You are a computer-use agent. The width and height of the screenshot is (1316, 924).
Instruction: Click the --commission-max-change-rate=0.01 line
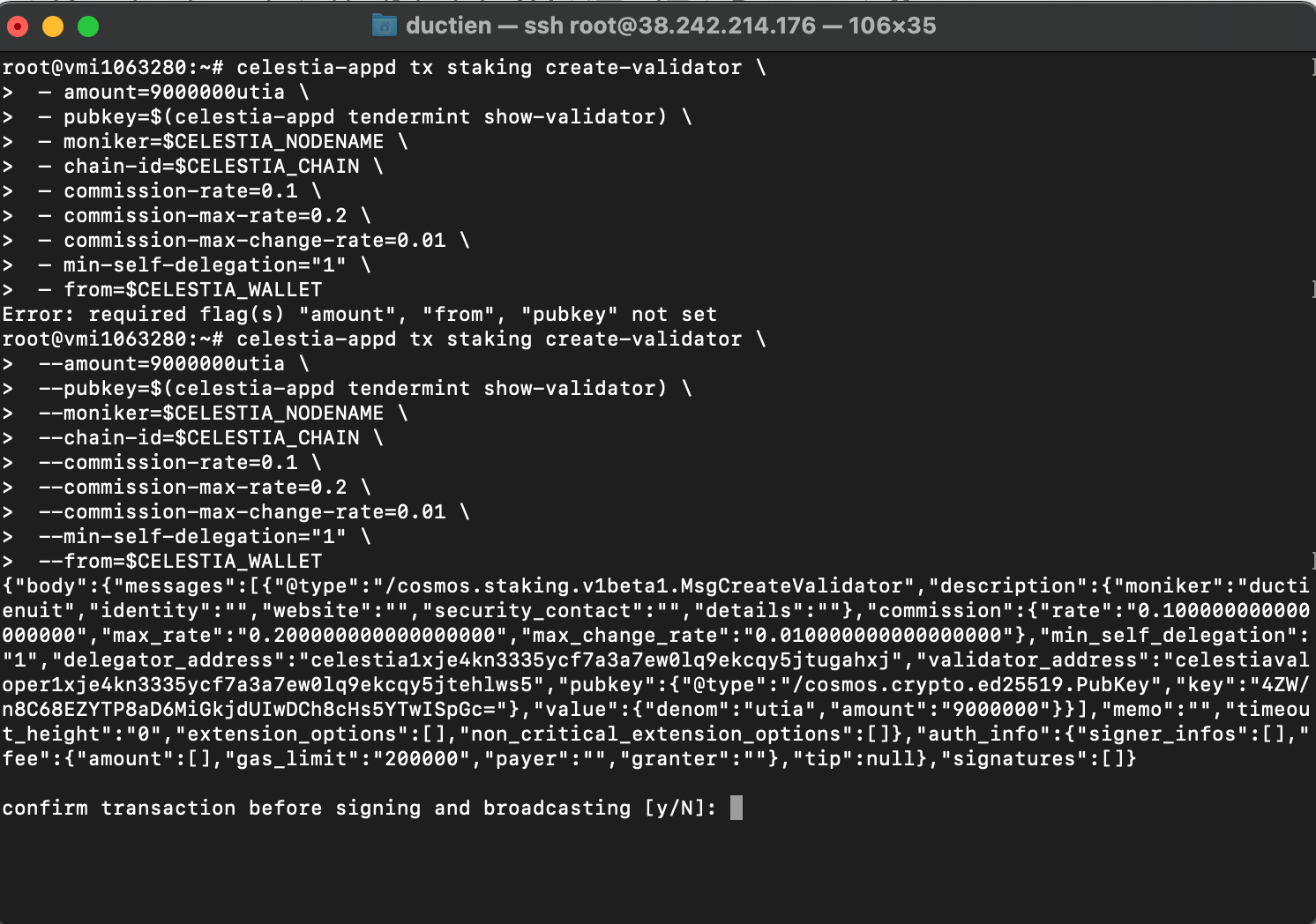click(x=247, y=511)
